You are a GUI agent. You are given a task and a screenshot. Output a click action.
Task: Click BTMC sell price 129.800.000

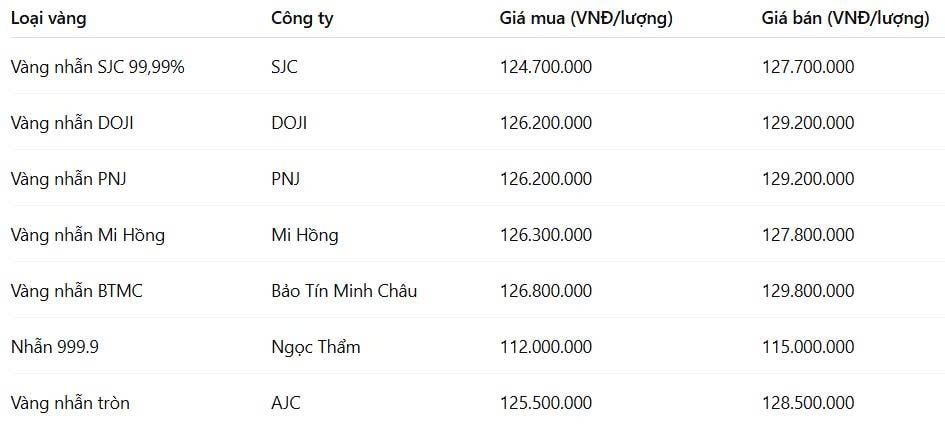click(808, 291)
